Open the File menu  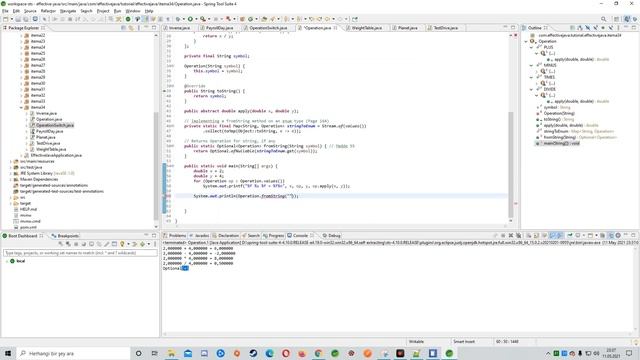(x=5, y=11)
